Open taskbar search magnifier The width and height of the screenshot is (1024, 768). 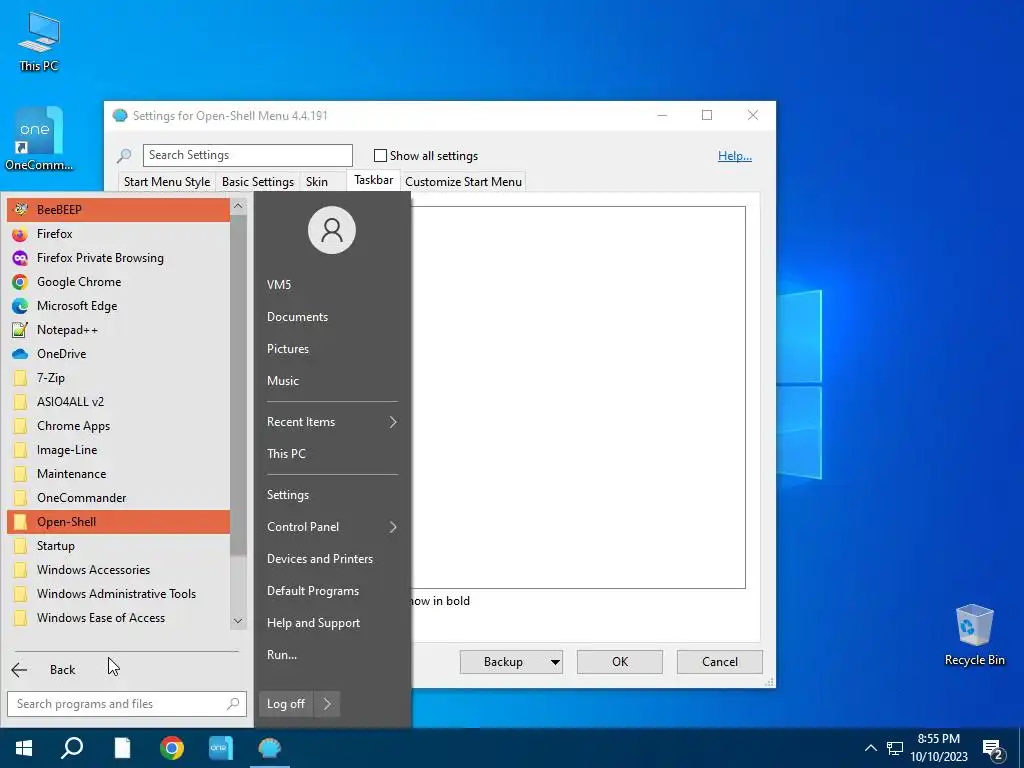pyautogui.click(x=72, y=748)
